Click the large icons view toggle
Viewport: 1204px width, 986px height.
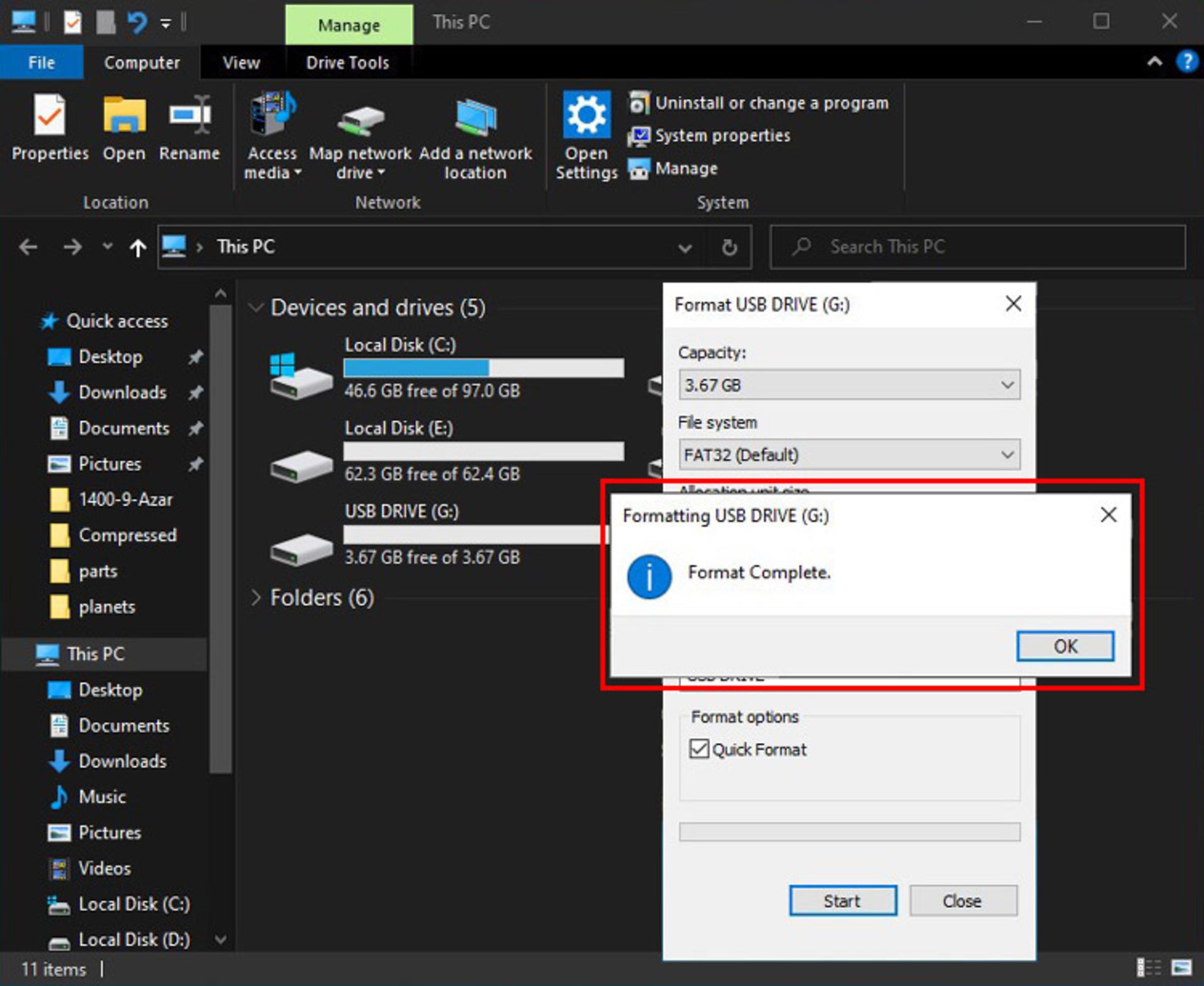pos(1181,968)
